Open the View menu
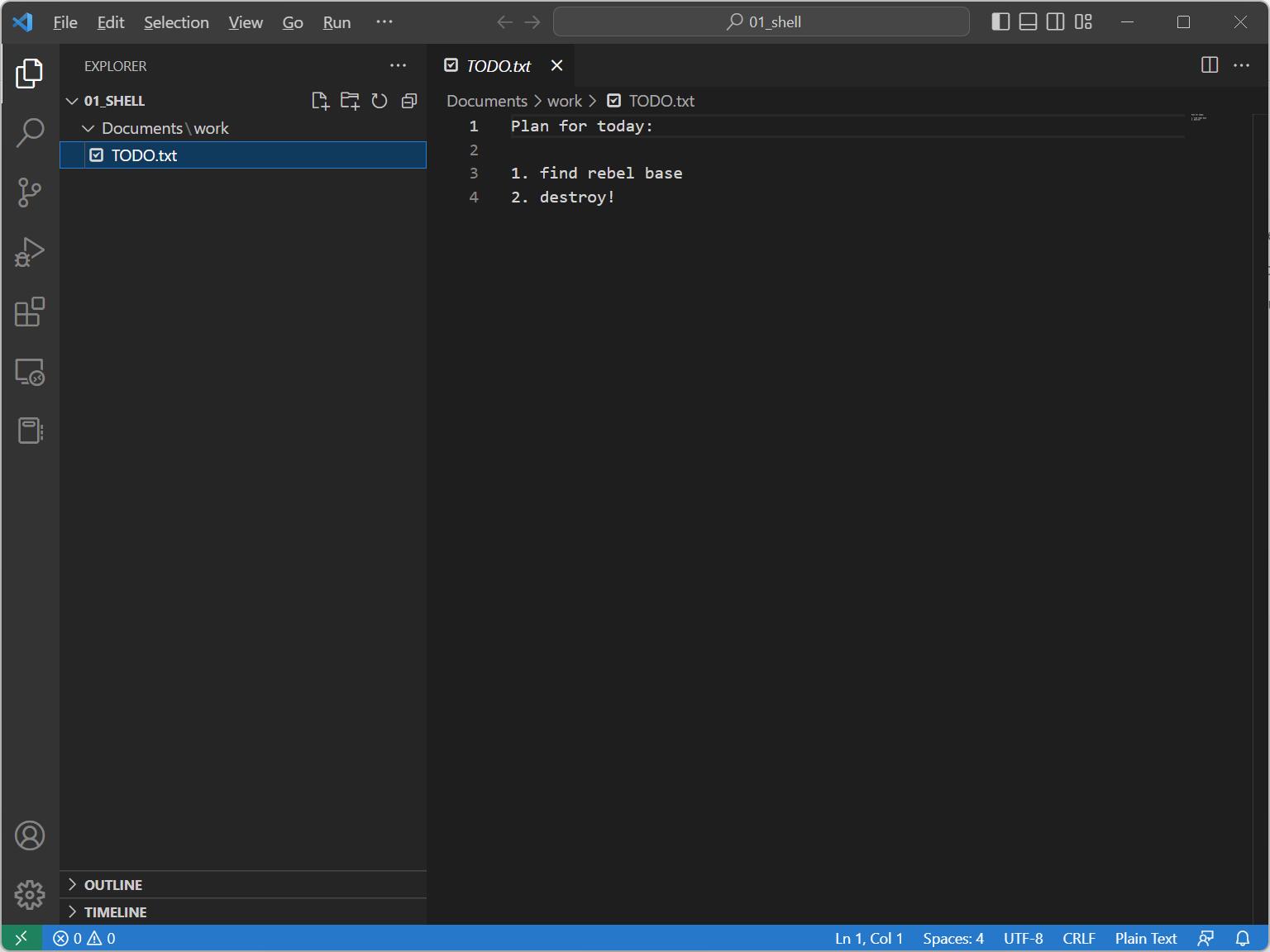1270x952 pixels. coord(245,22)
